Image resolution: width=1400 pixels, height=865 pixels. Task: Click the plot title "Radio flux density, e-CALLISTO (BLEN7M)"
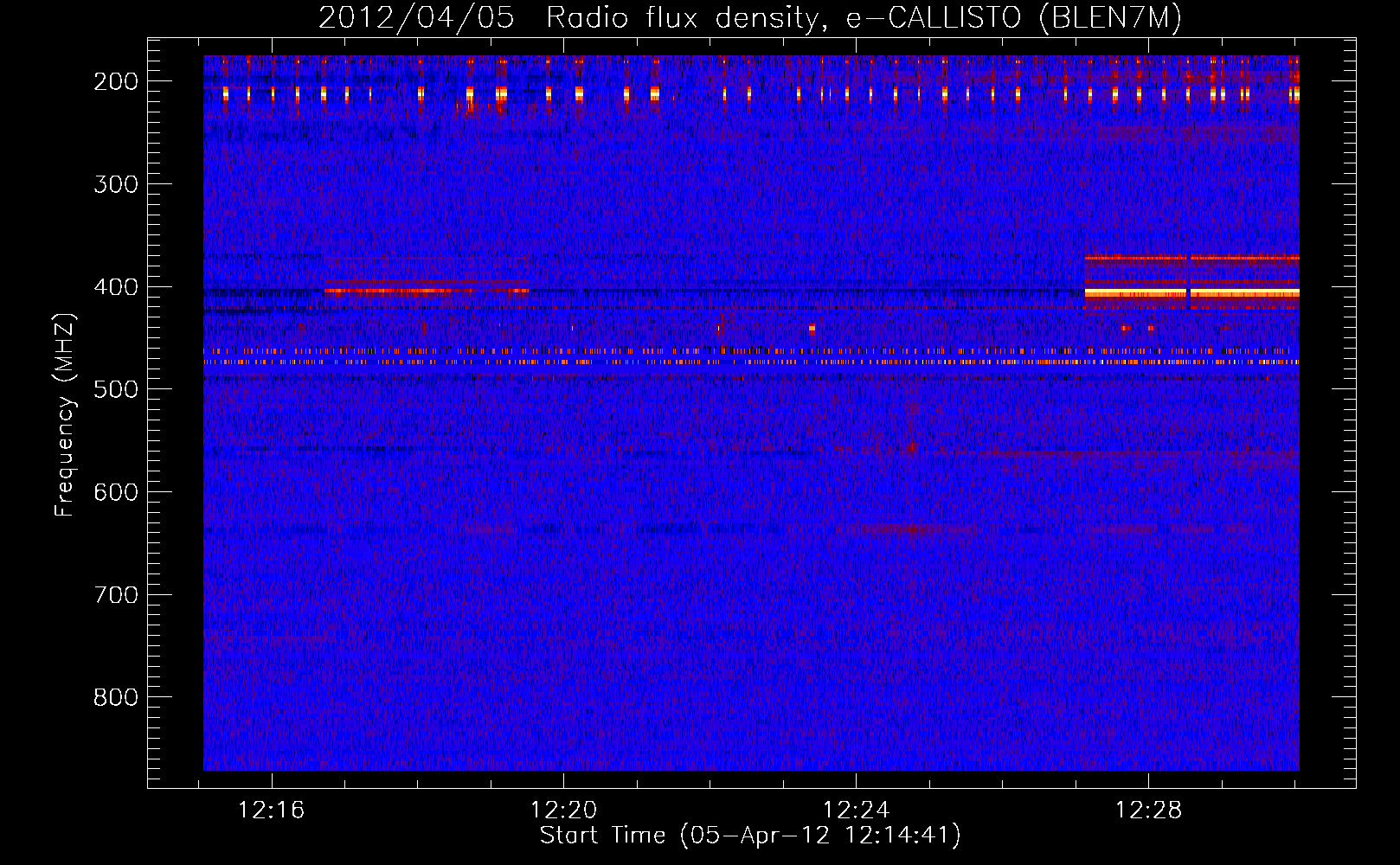coord(864,17)
